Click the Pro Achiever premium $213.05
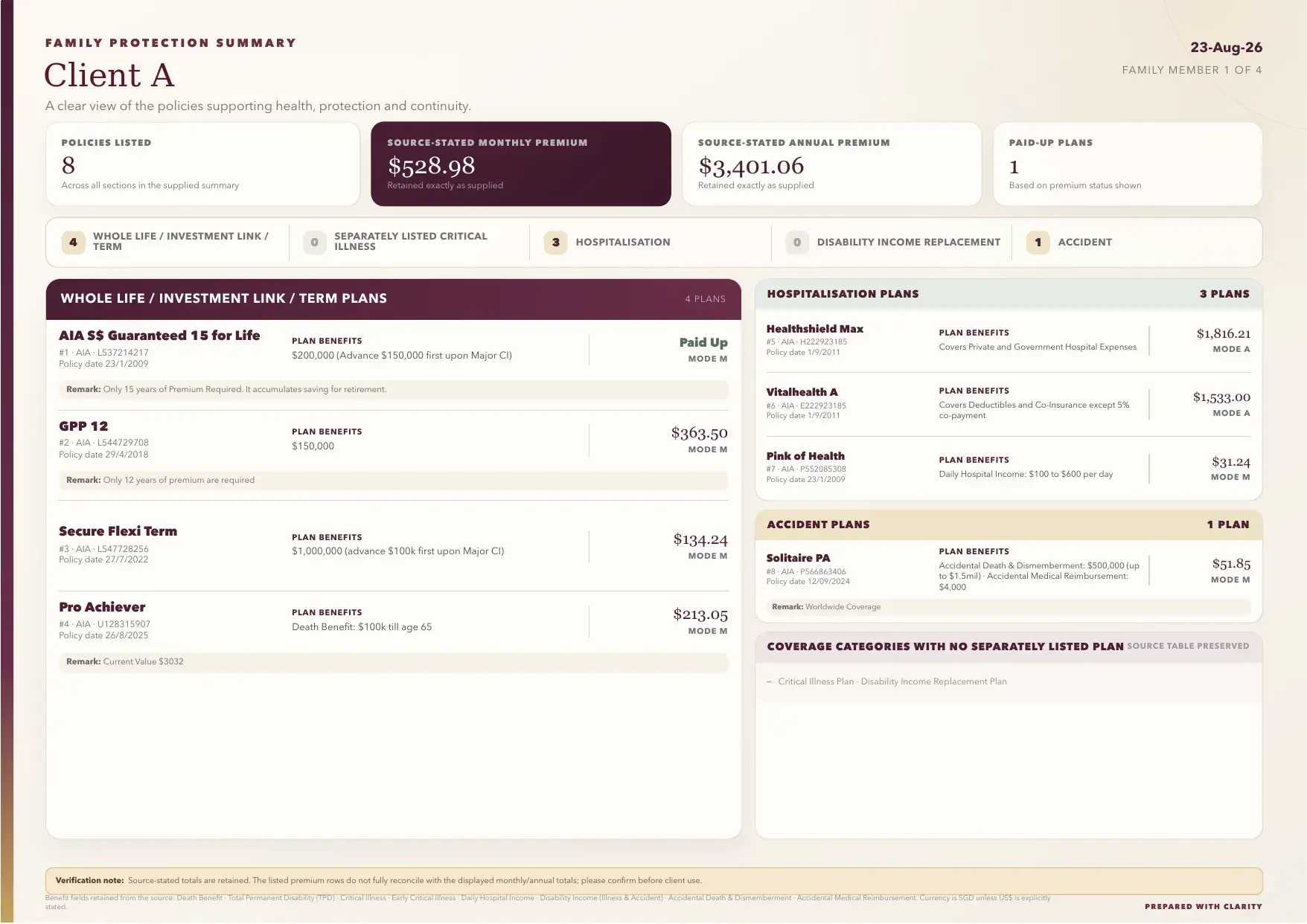This screenshot has height=924, width=1307. tap(700, 615)
